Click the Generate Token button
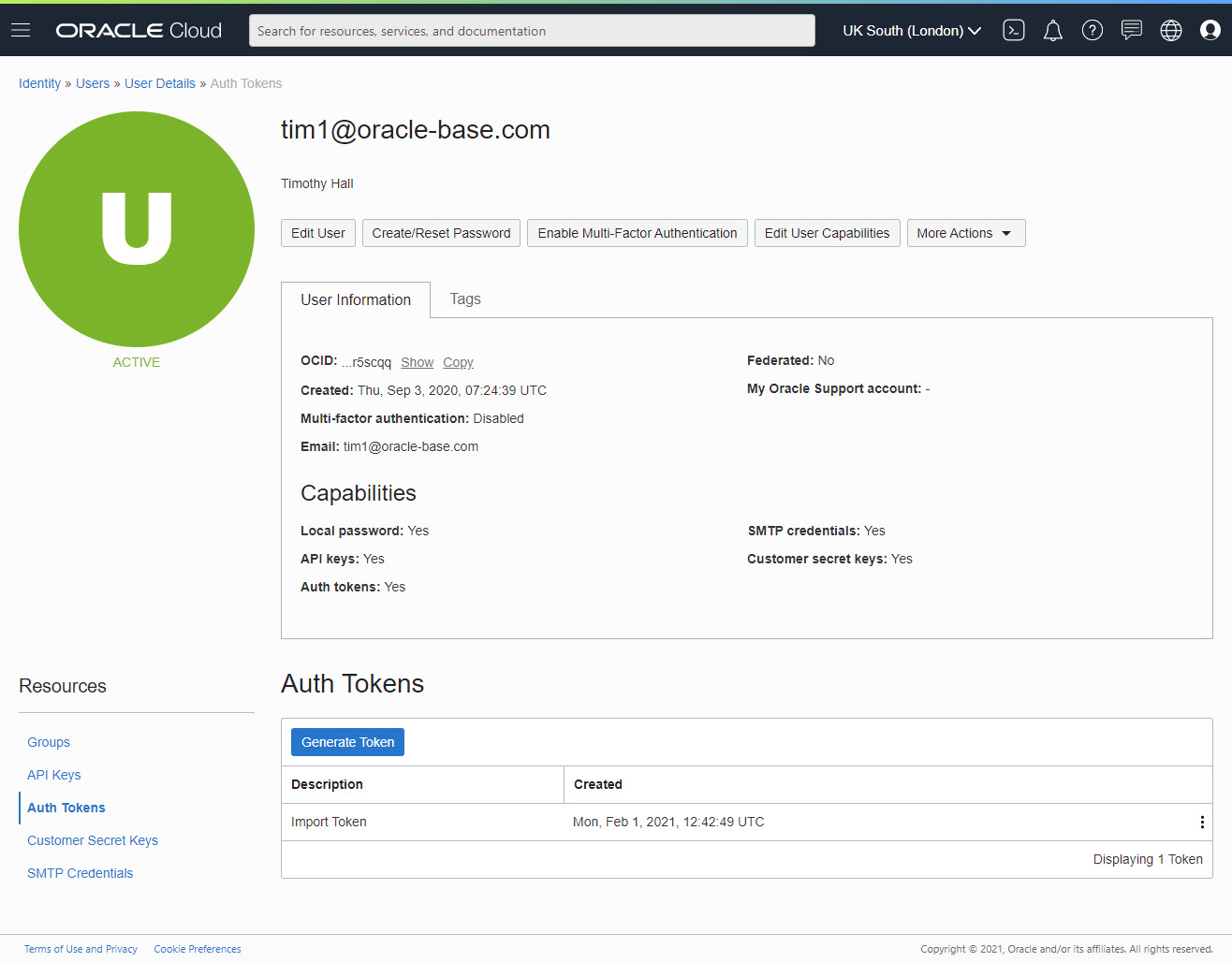This screenshot has width=1232, height=962. tap(348, 742)
